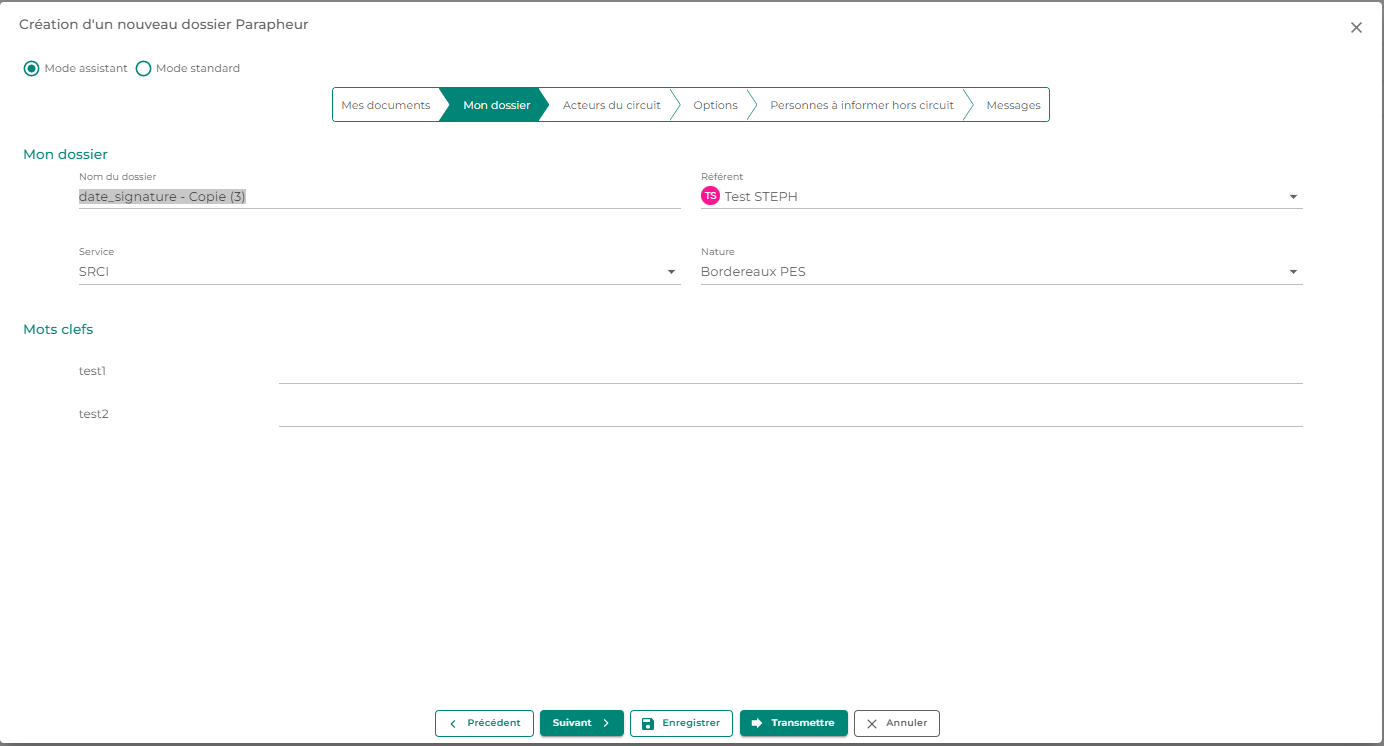Jump to the Messages step
The width and height of the screenshot is (1384, 746).
[1013, 105]
